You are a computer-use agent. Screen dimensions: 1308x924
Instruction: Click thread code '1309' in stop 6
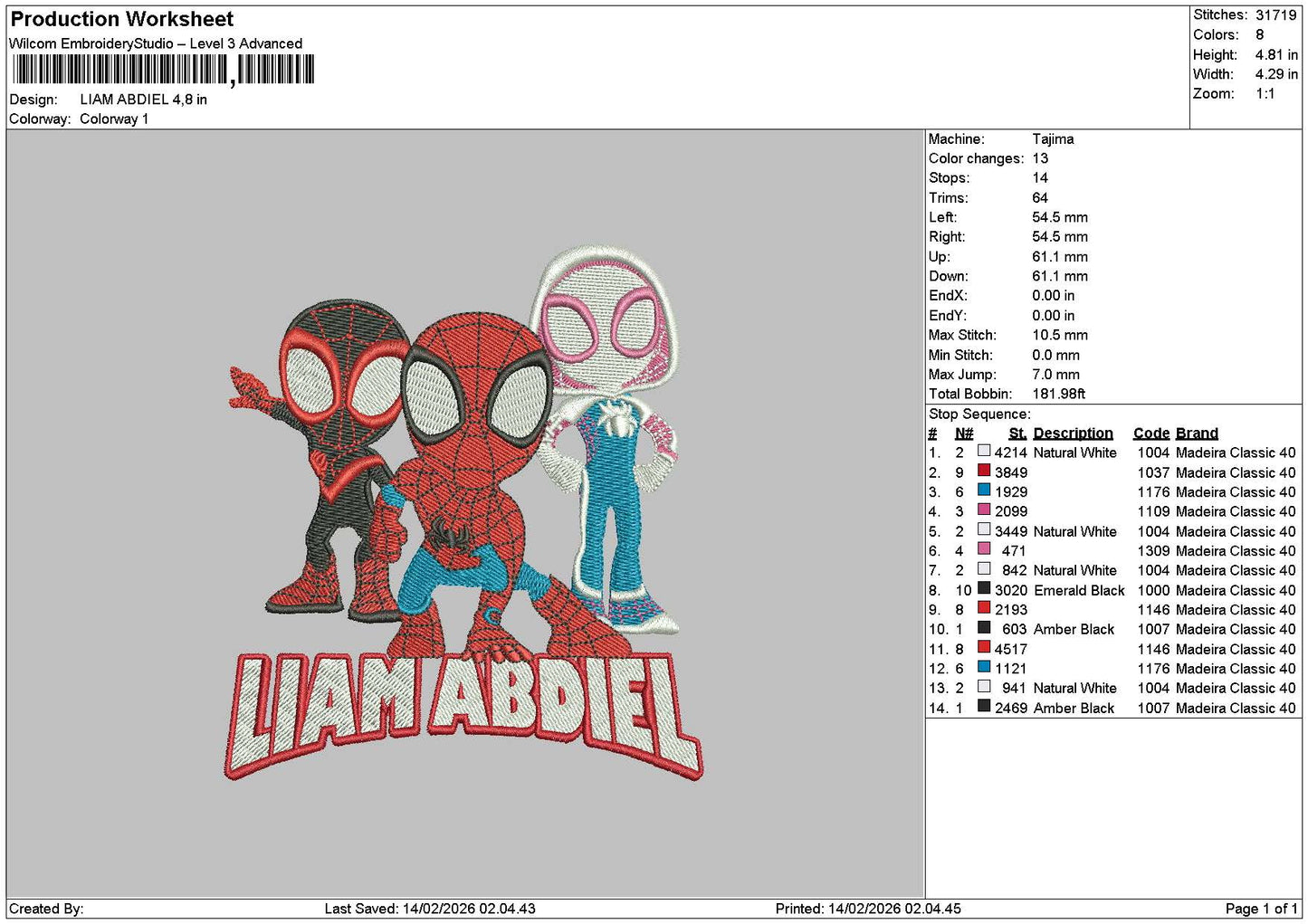point(1153,550)
